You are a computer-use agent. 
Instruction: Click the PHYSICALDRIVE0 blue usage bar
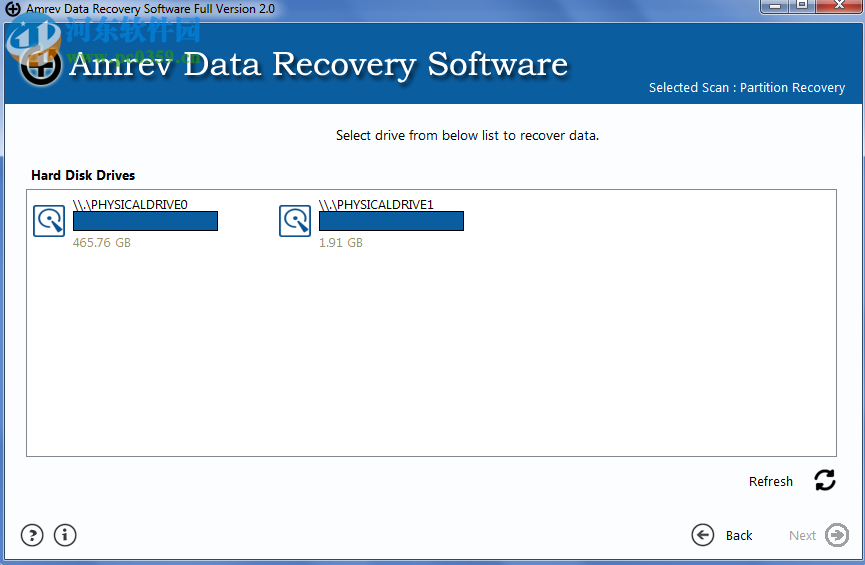pyautogui.click(x=145, y=221)
